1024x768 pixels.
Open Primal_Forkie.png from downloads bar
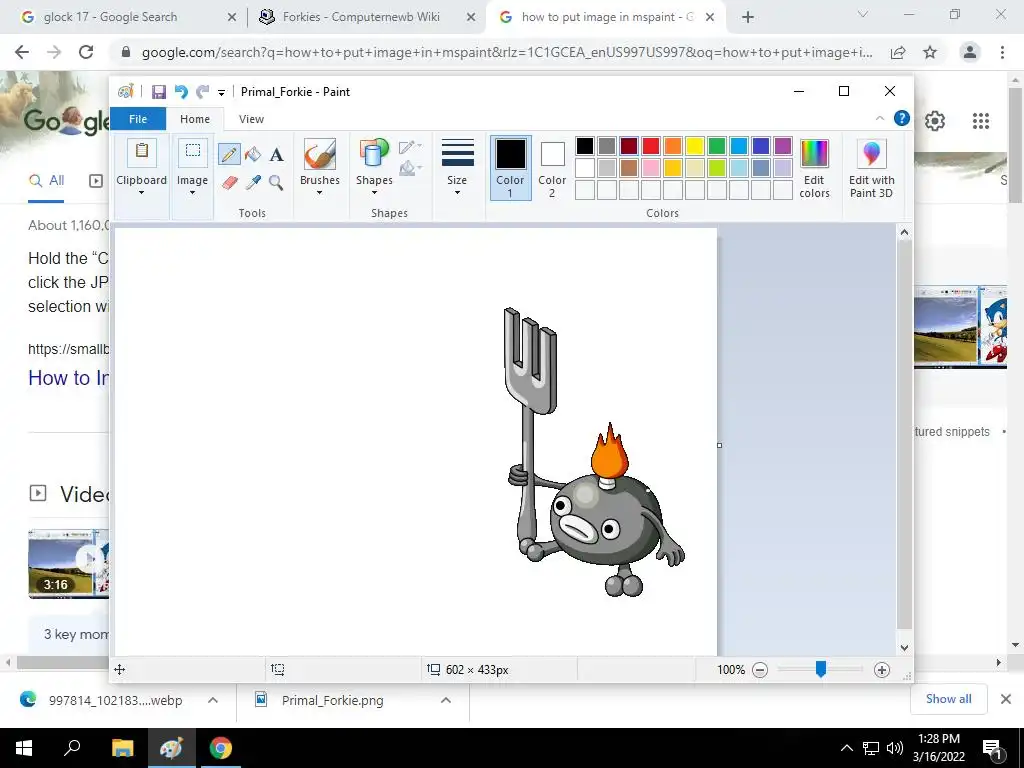(332, 700)
